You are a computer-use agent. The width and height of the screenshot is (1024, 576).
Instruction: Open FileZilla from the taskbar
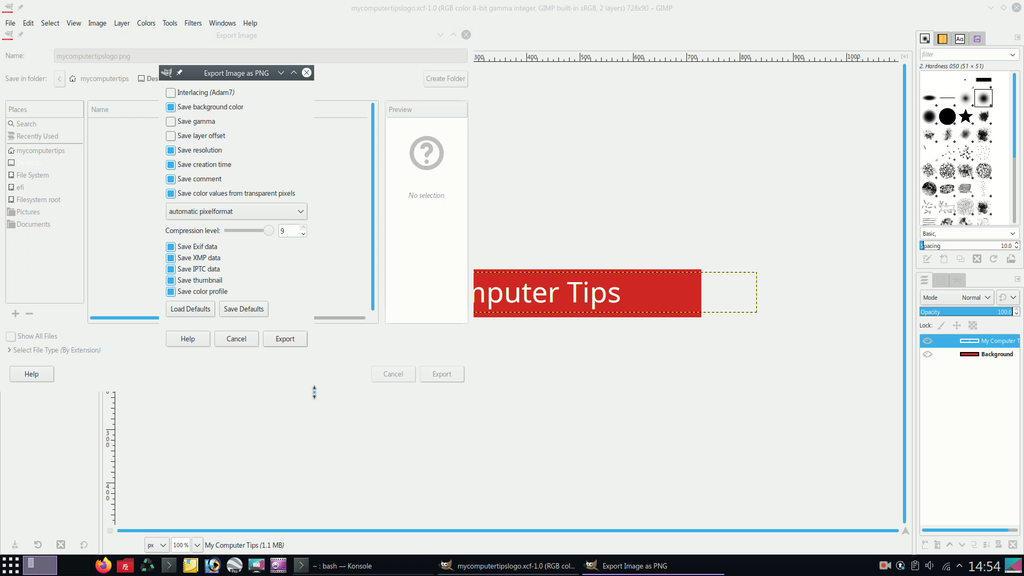pos(125,566)
